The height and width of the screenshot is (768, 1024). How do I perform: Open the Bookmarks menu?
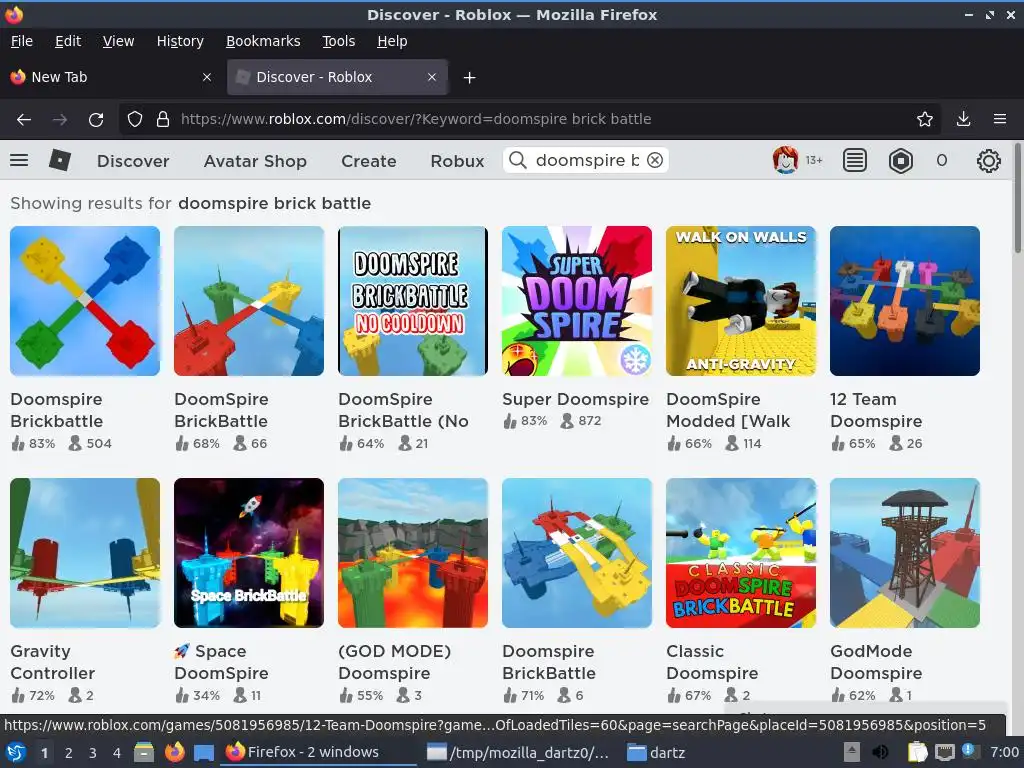(x=263, y=41)
